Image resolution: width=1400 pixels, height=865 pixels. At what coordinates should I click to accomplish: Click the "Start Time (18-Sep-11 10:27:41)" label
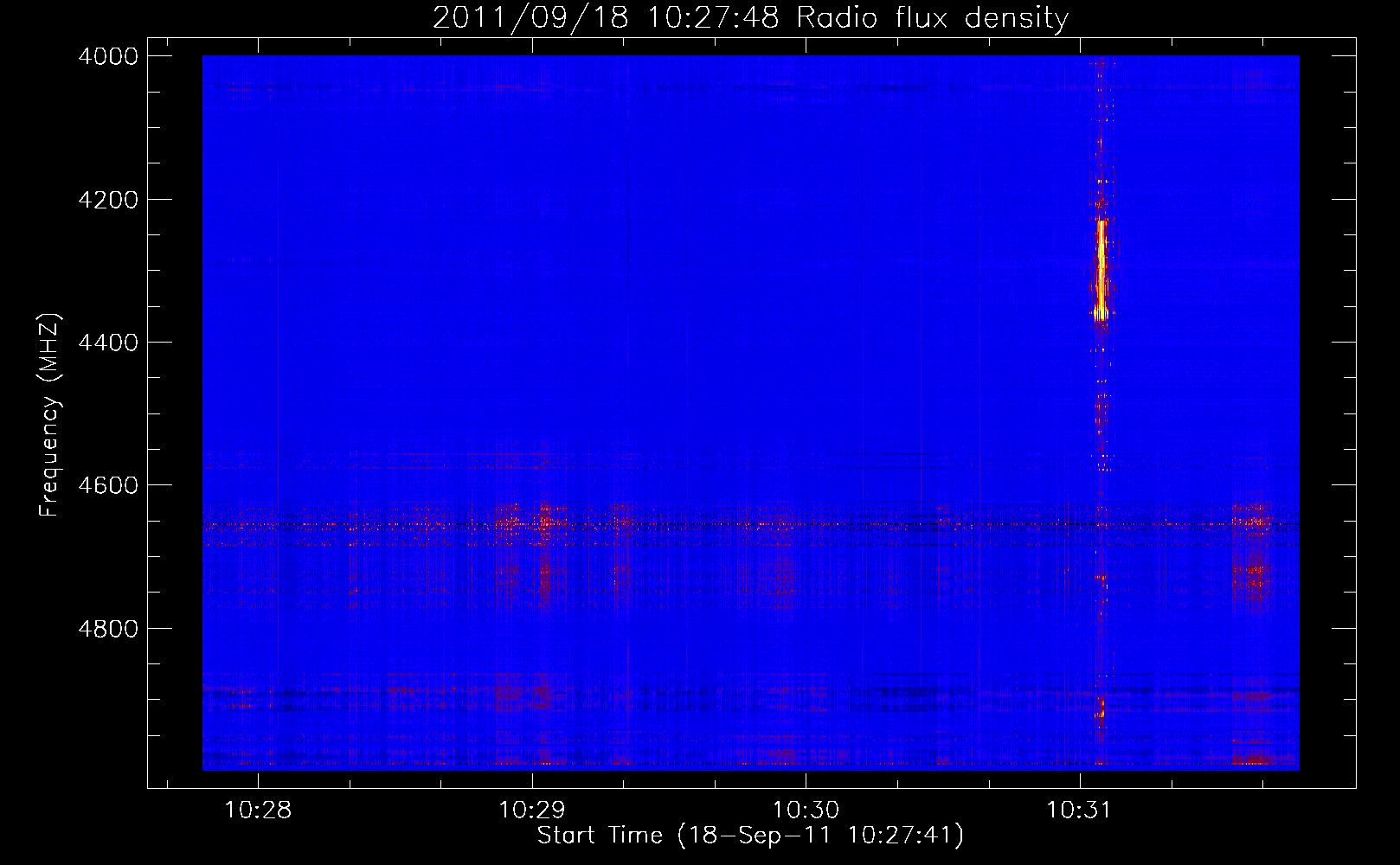750,836
